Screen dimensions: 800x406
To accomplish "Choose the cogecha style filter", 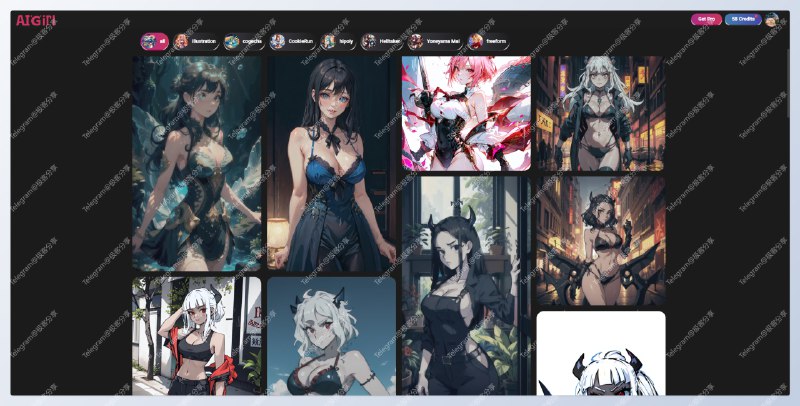I will [x=243, y=41].
